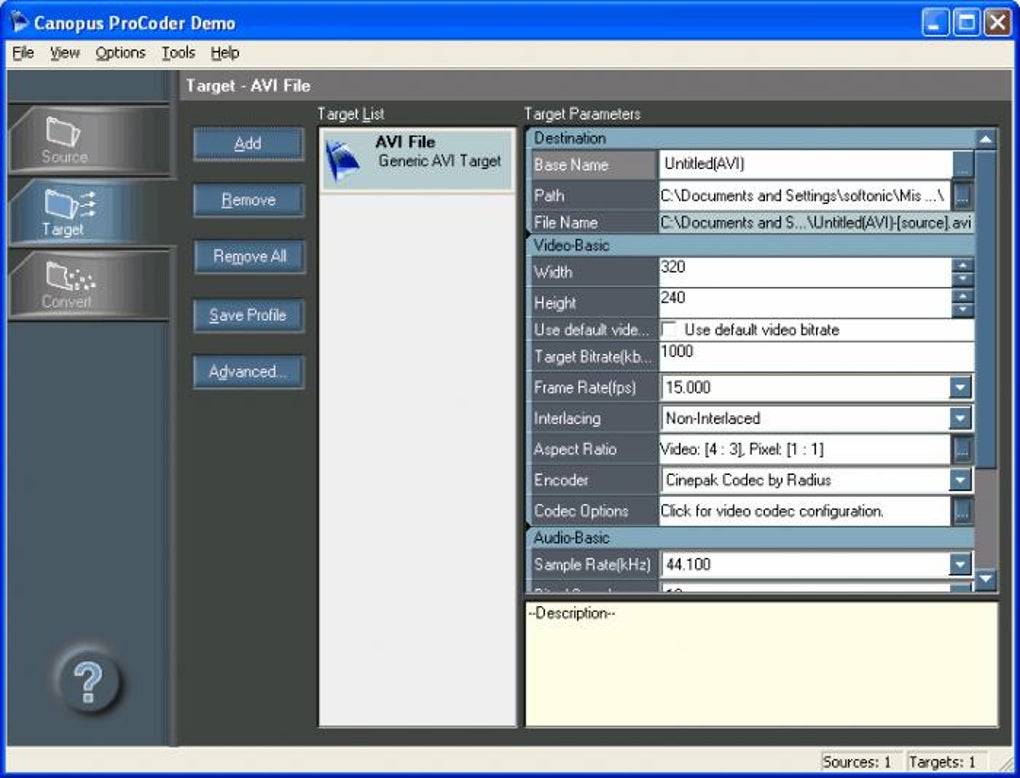Click the round help question mark
The width and height of the screenshot is (1020, 778).
pyautogui.click(x=88, y=682)
